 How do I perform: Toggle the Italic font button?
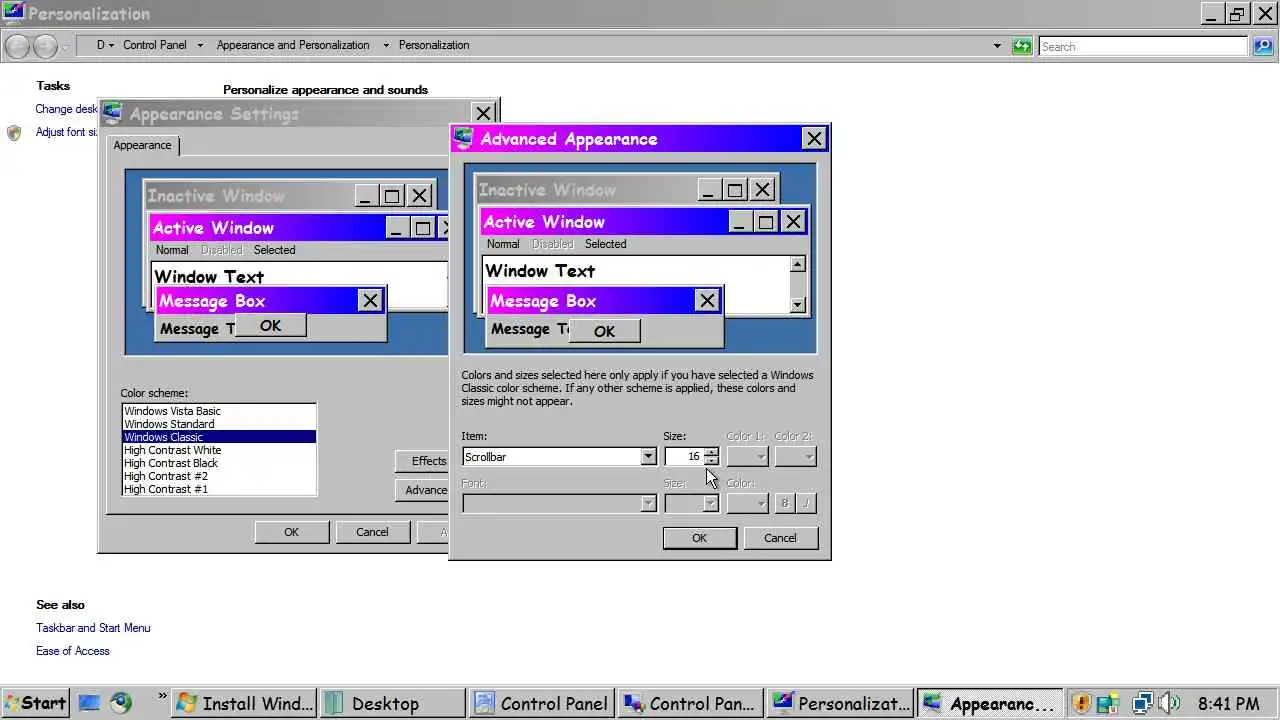pos(806,503)
